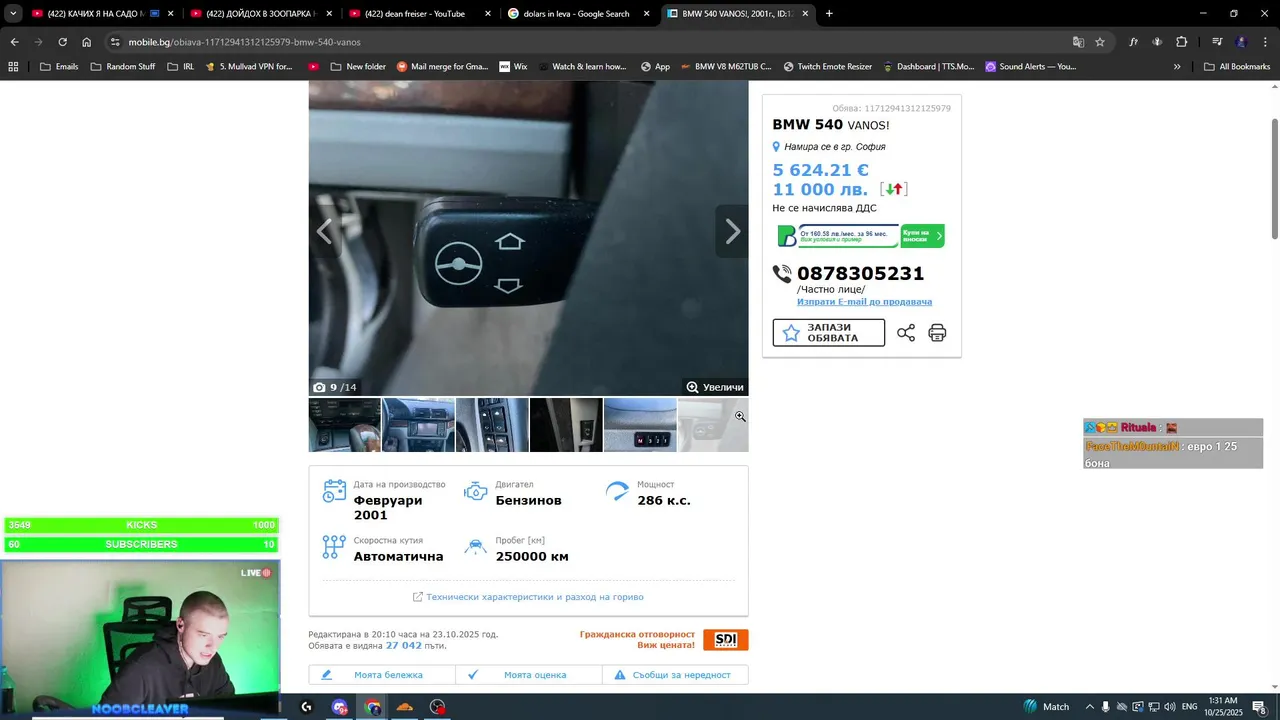Click the Увеличи enlarge photo button
The image size is (1280, 720).
pos(715,387)
